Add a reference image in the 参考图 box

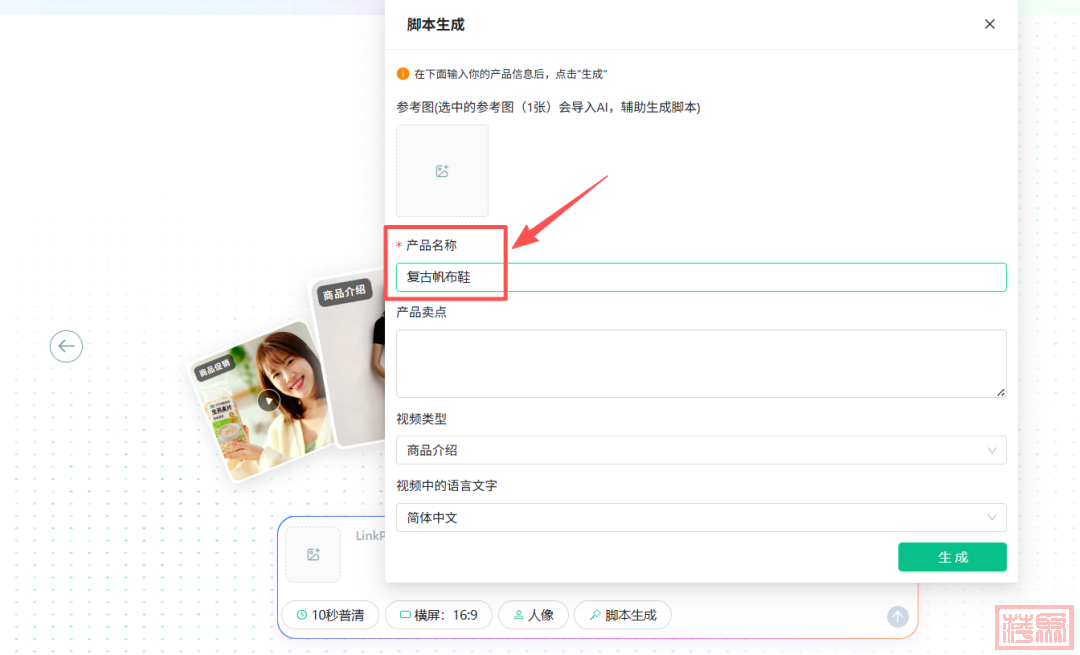442,171
